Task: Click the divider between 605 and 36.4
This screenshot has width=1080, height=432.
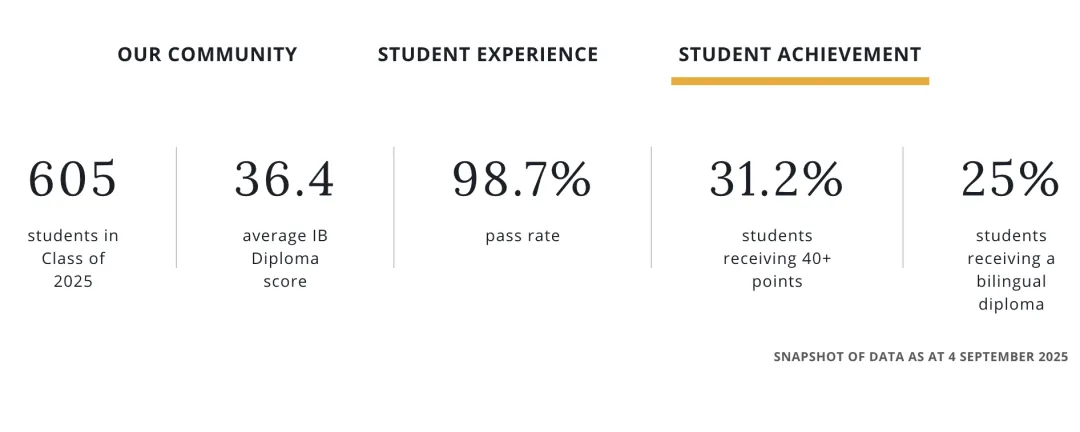Action: click(177, 207)
